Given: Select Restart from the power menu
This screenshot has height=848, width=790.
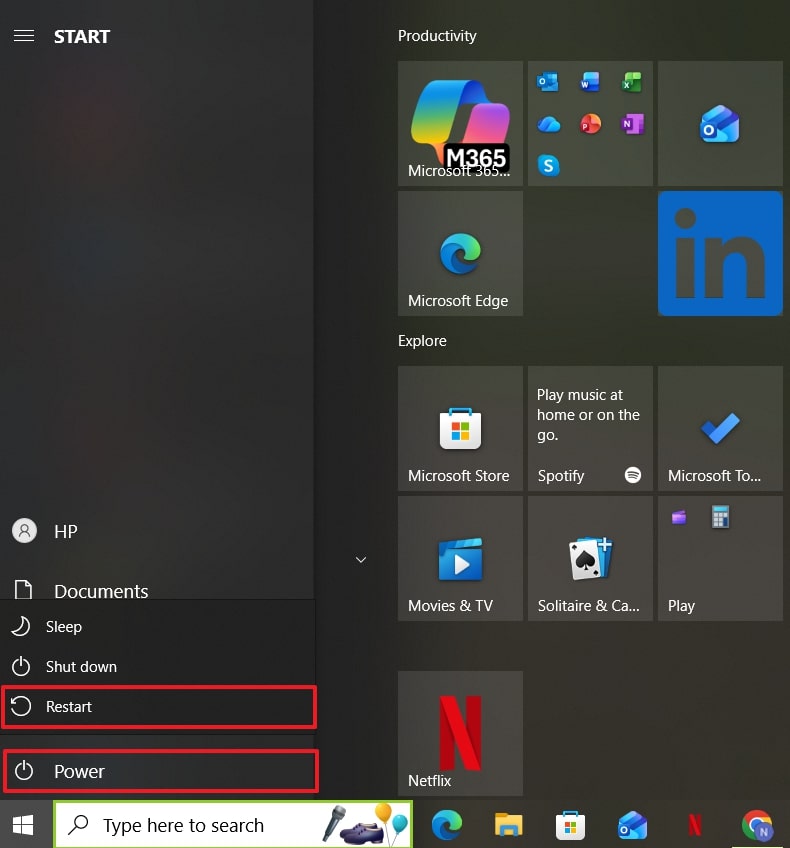Looking at the screenshot, I should click(x=158, y=707).
